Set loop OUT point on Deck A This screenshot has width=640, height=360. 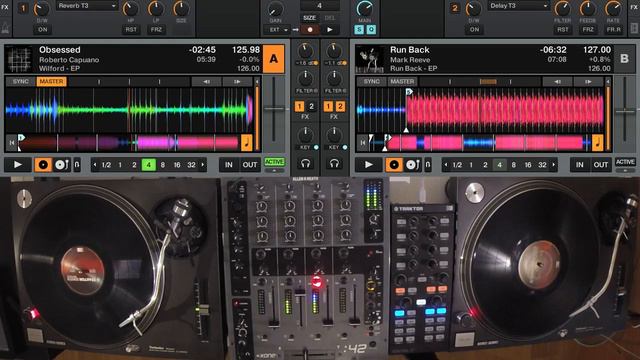pos(250,164)
